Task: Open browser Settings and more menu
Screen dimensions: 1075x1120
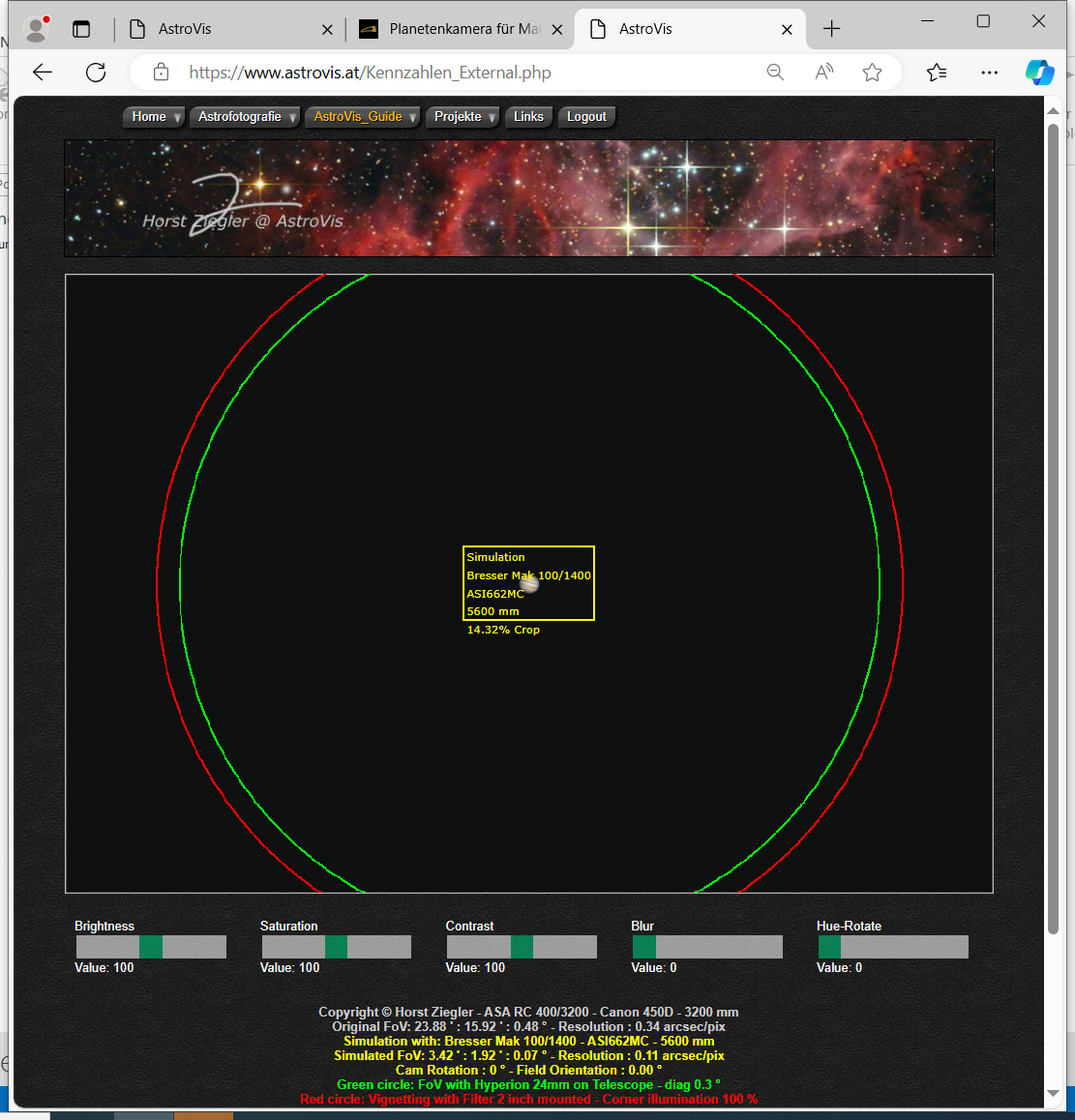Action: [x=989, y=73]
